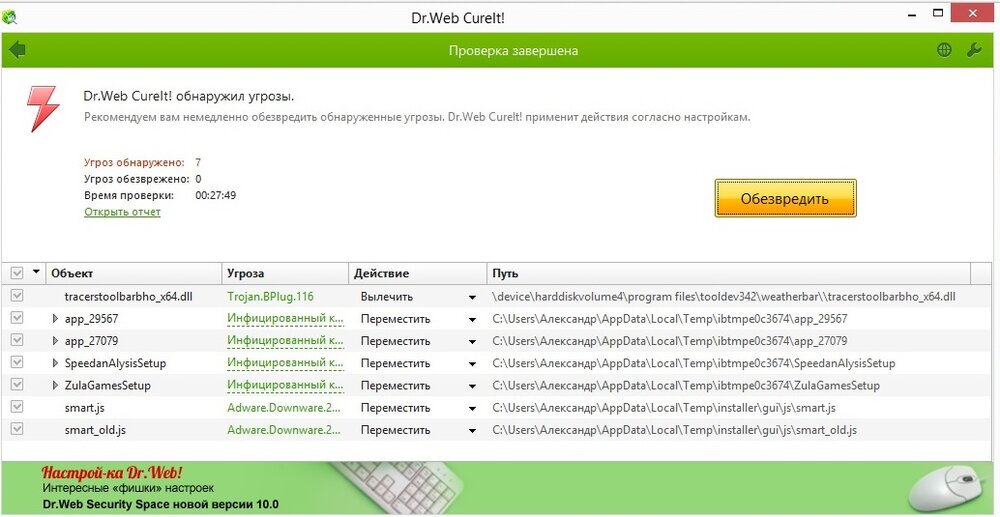Open the Открыть отчет report link
This screenshot has height=517, width=1000.
[x=122, y=212]
